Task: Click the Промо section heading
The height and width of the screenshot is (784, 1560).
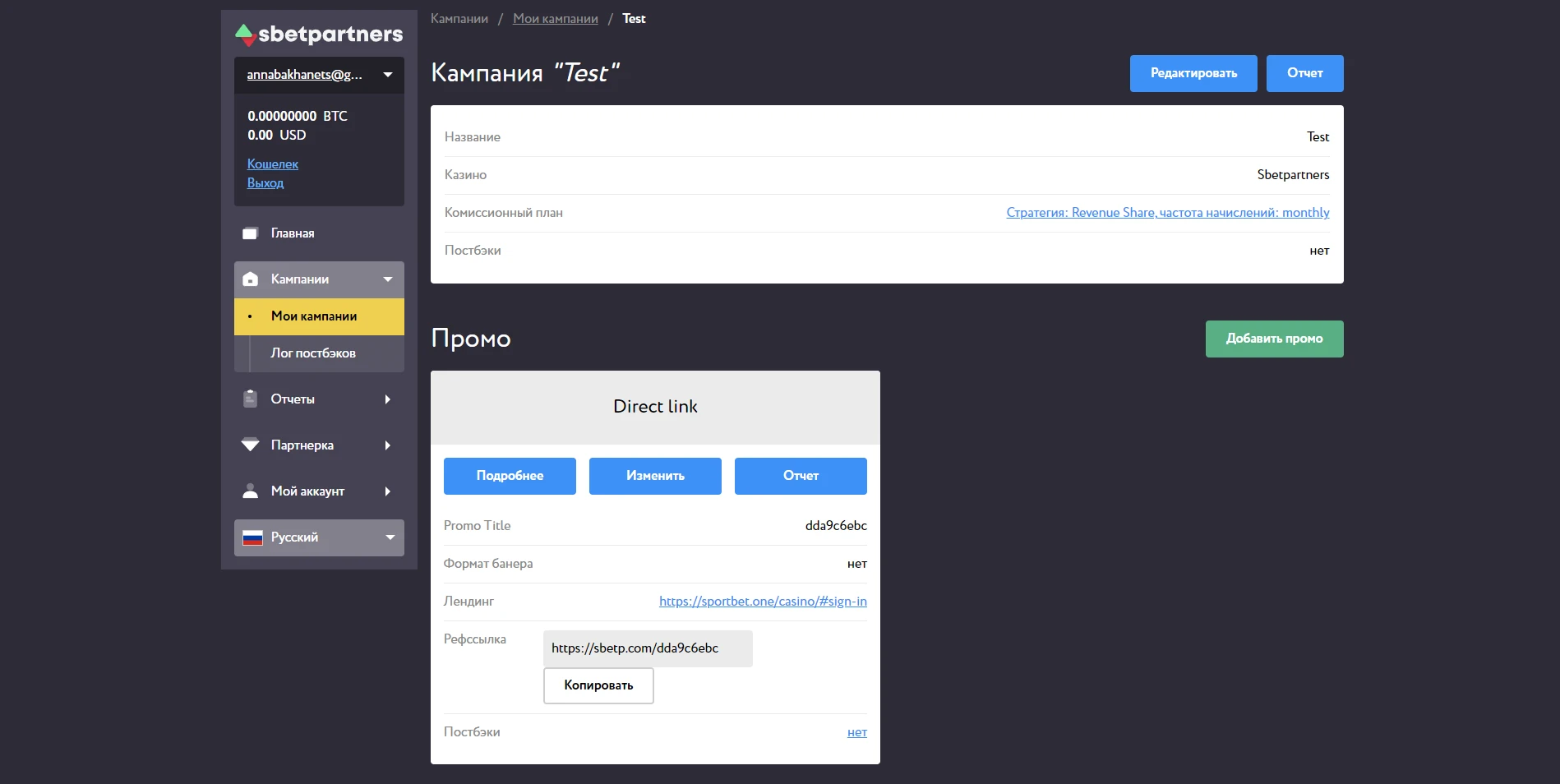Action: pyautogui.click(x=471, y=339)
